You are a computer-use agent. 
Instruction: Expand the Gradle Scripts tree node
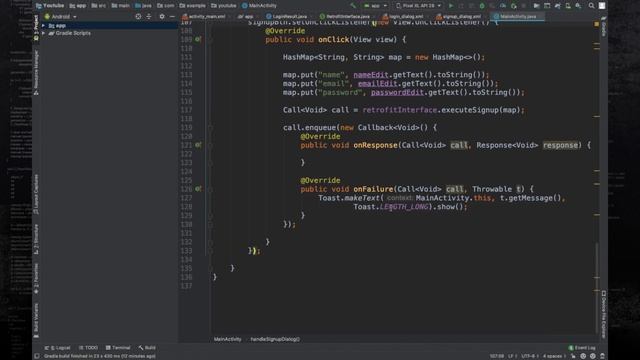[44, 33]
